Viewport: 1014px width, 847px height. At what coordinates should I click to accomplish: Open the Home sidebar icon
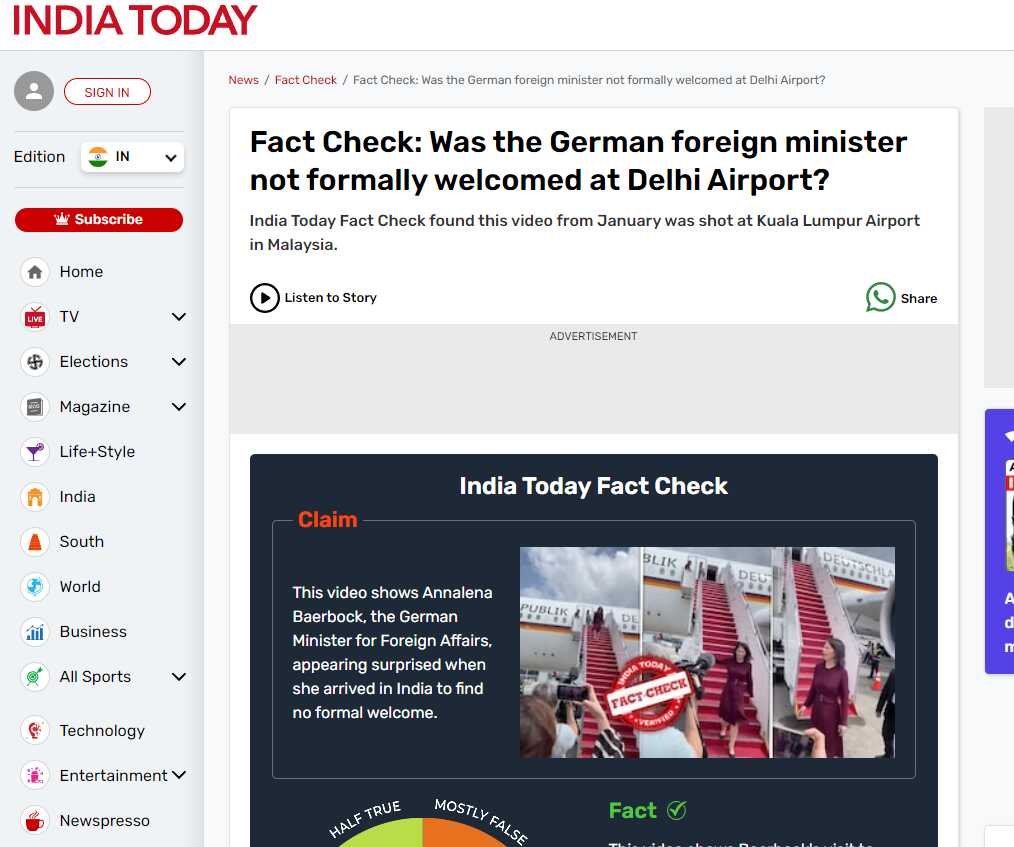[x=35, y=272]
